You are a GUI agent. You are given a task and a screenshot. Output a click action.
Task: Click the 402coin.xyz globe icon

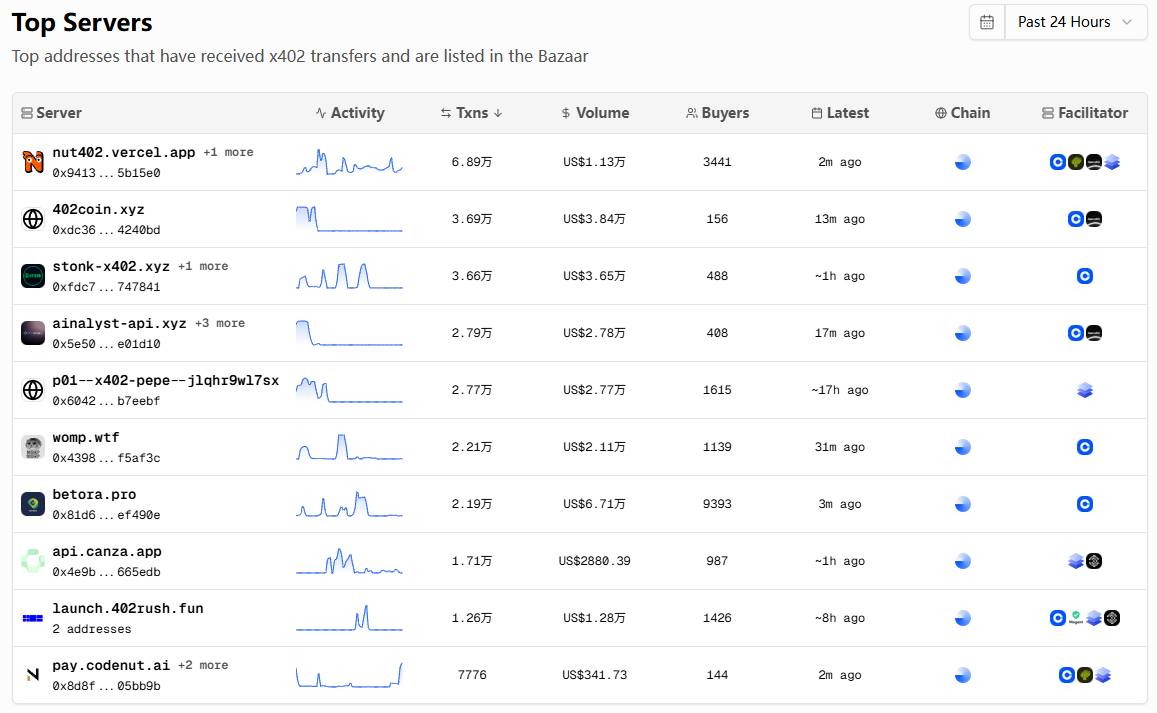tap(33, 219)
